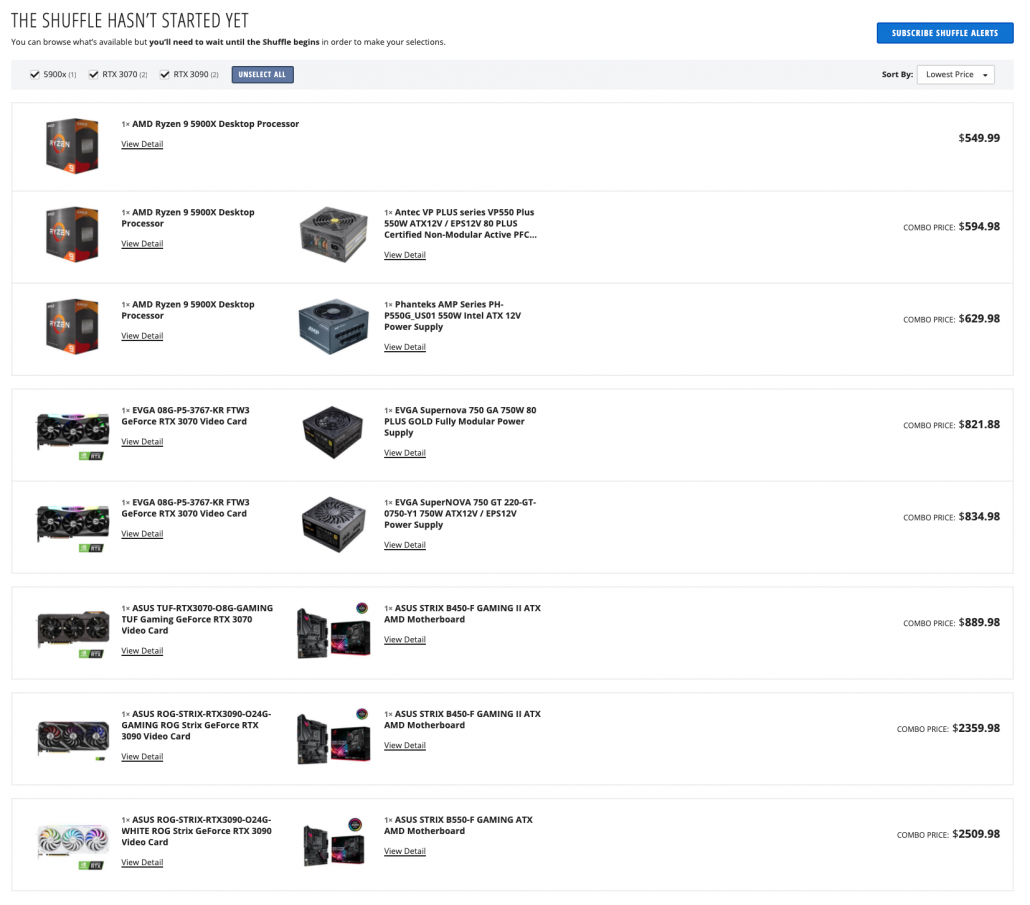1030x905 pixels.
Task: Click the ASUS ROG-STRIX-RTX3090-O24G-GAMING title
Action: (196, 725)
